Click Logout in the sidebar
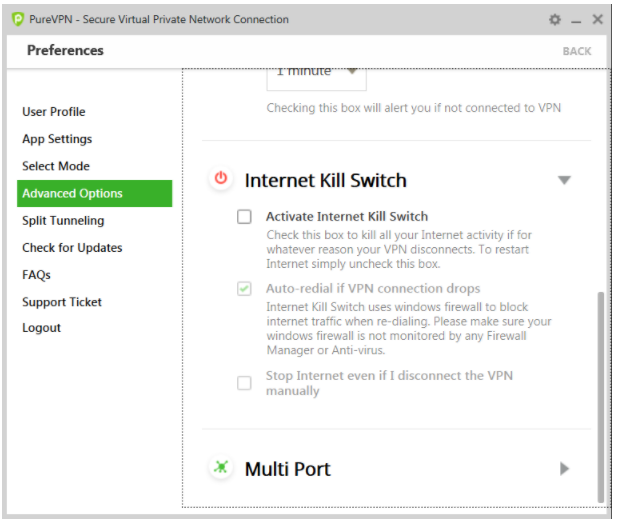Viewport: 618px width, 523px height. 41,328
